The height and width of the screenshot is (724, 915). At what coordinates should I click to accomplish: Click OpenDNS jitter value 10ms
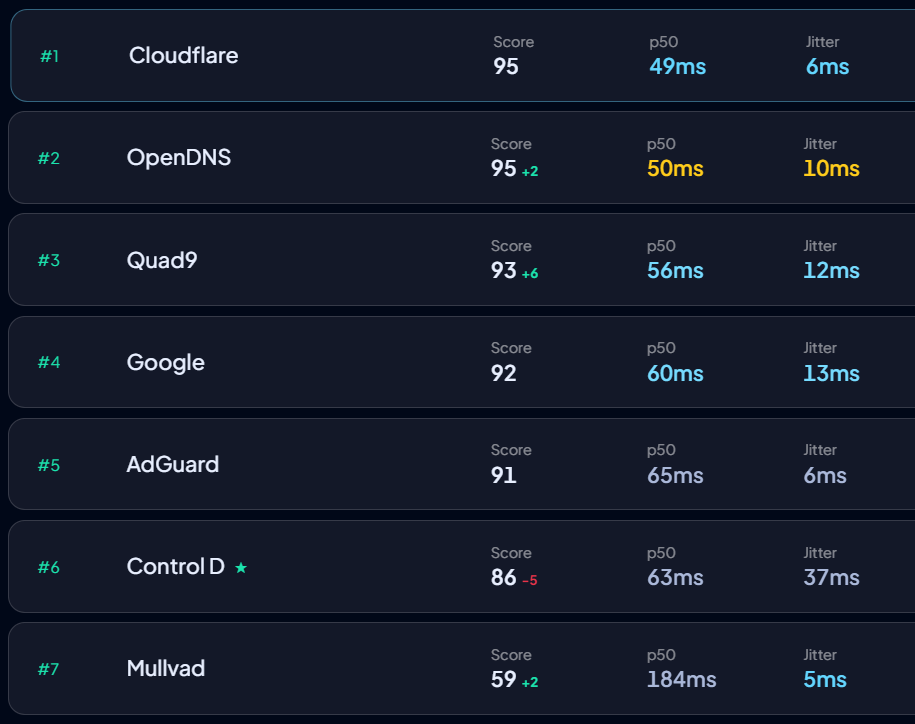pos(832,169)
